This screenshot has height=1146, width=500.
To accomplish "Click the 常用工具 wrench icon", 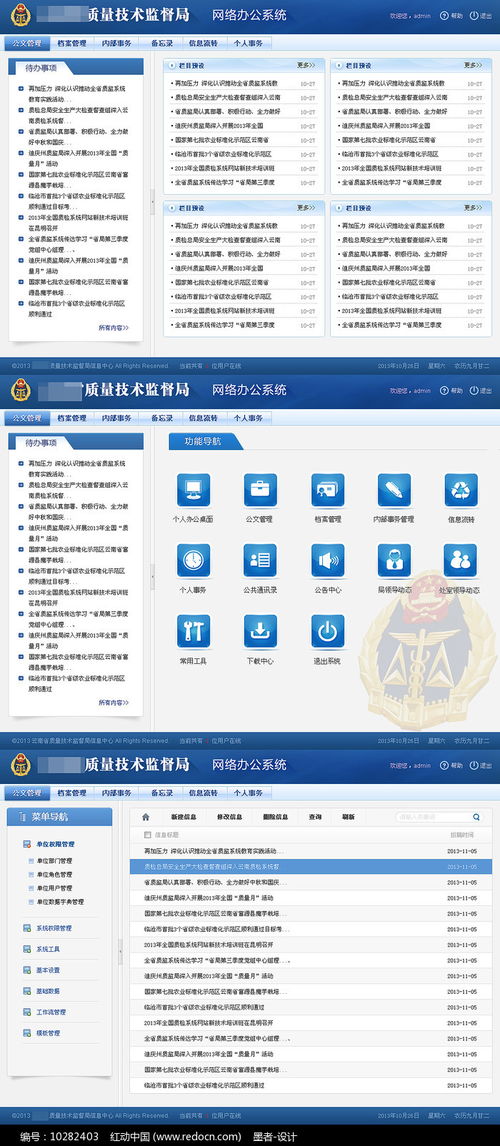I will coord(193,631).
